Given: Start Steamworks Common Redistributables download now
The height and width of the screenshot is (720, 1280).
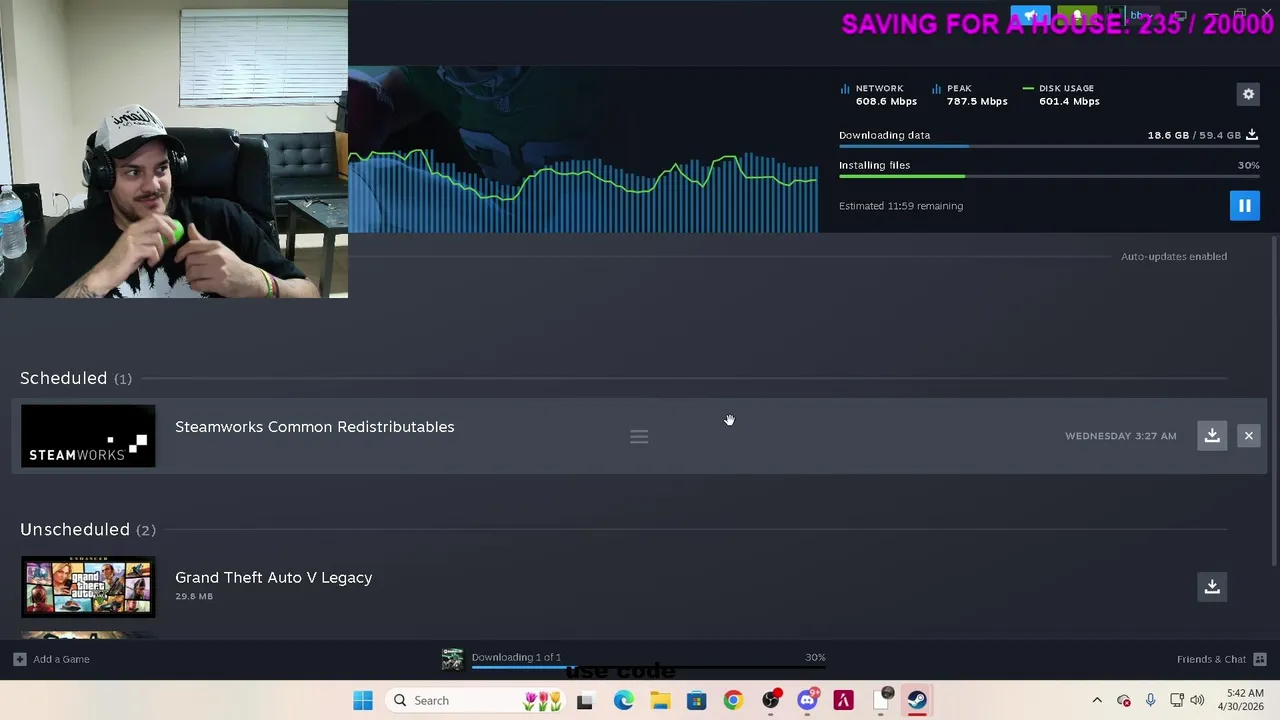Looking at the screenshot, I should pos(1212,436).
